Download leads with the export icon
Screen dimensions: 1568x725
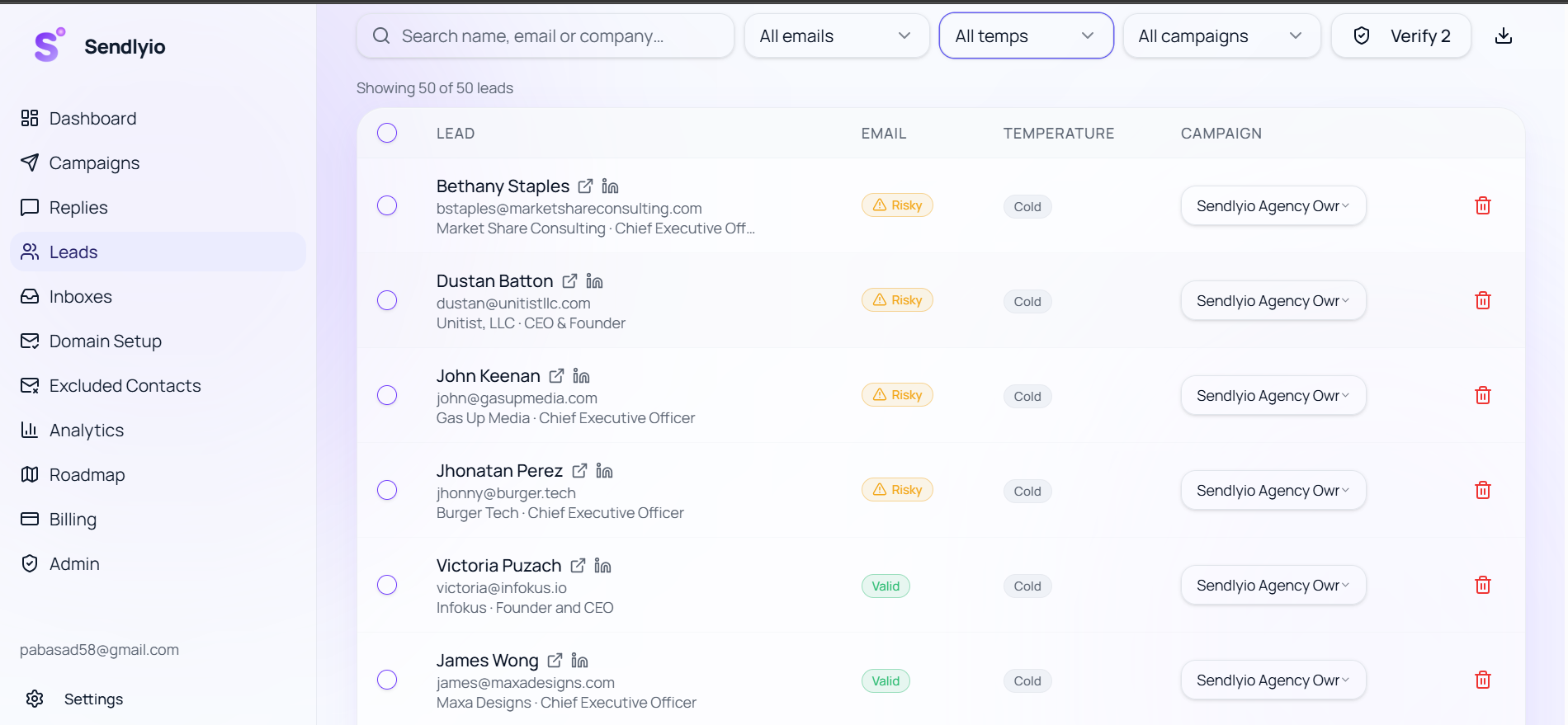tap(1504, 35)
